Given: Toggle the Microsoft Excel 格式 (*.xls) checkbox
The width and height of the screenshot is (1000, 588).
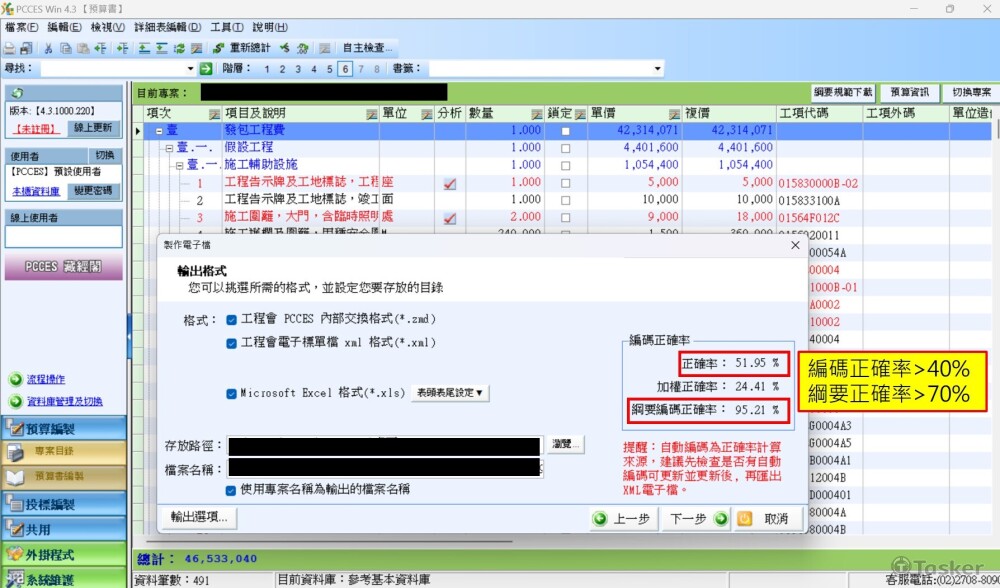Looking at the screenshot, I should pos(232,393).
